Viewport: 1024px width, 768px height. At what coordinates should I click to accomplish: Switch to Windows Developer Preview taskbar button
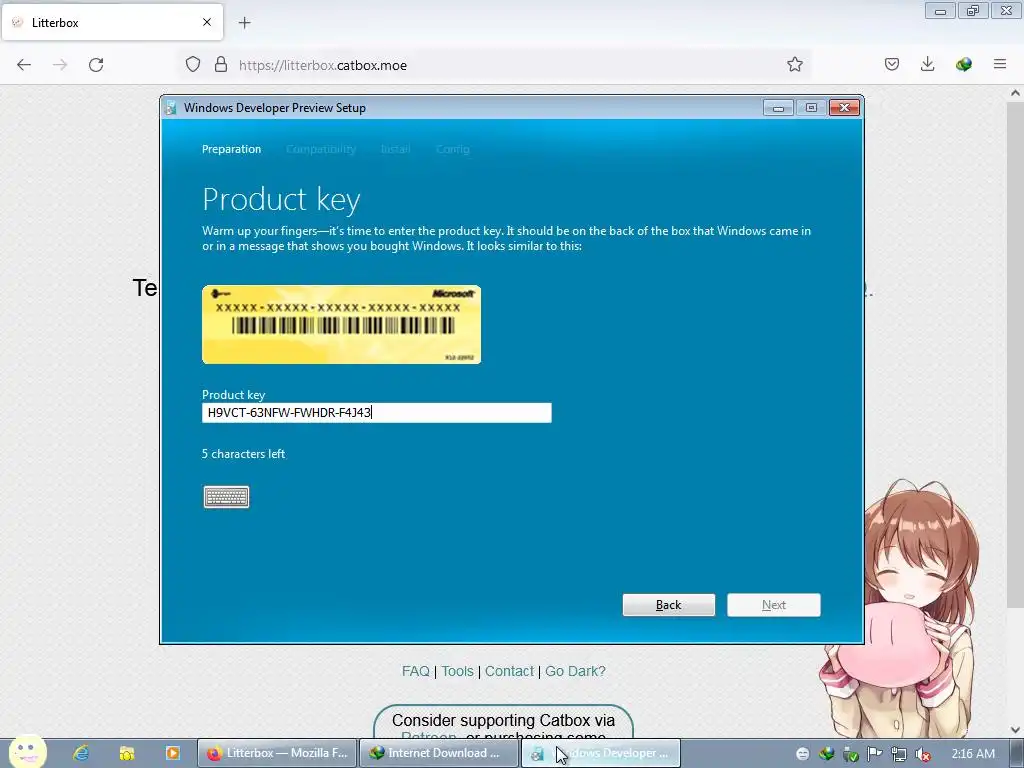[601, 753]
